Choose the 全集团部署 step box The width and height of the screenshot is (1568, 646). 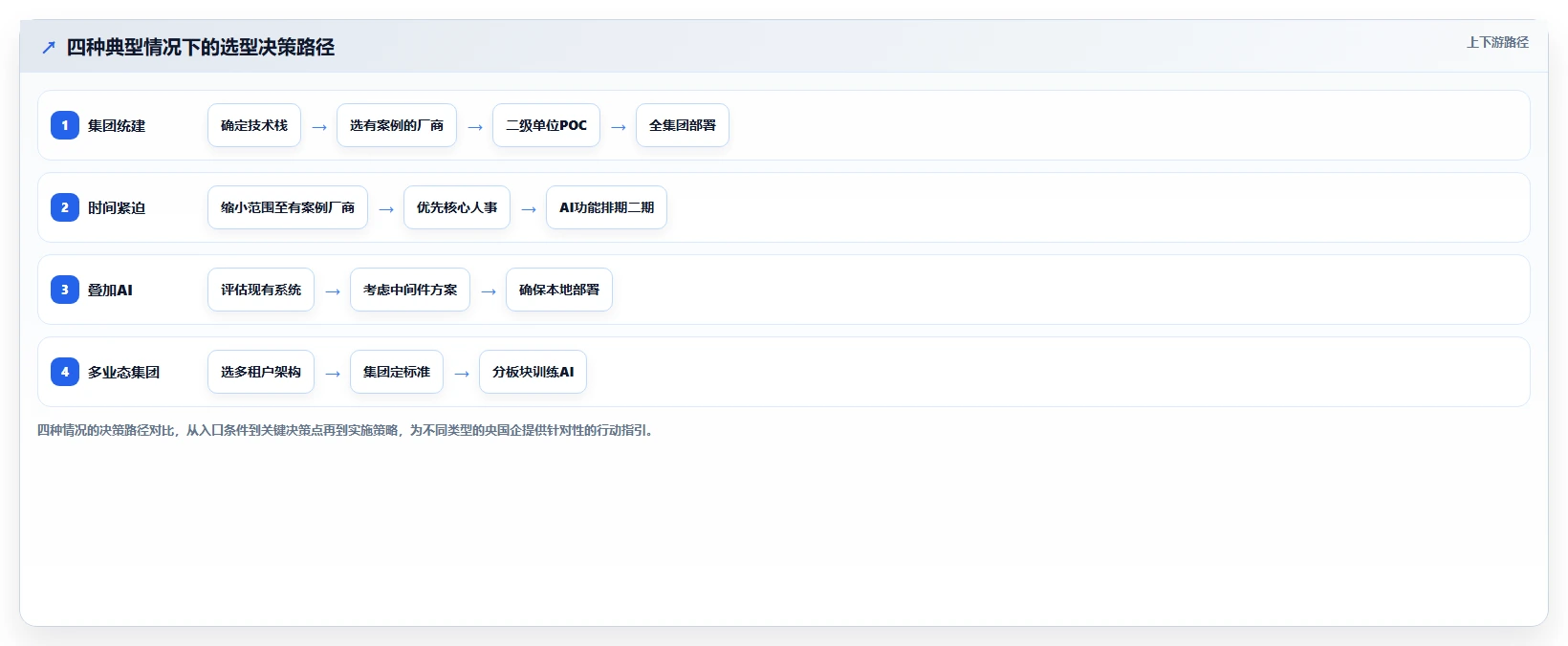click(x=683, y=125)
